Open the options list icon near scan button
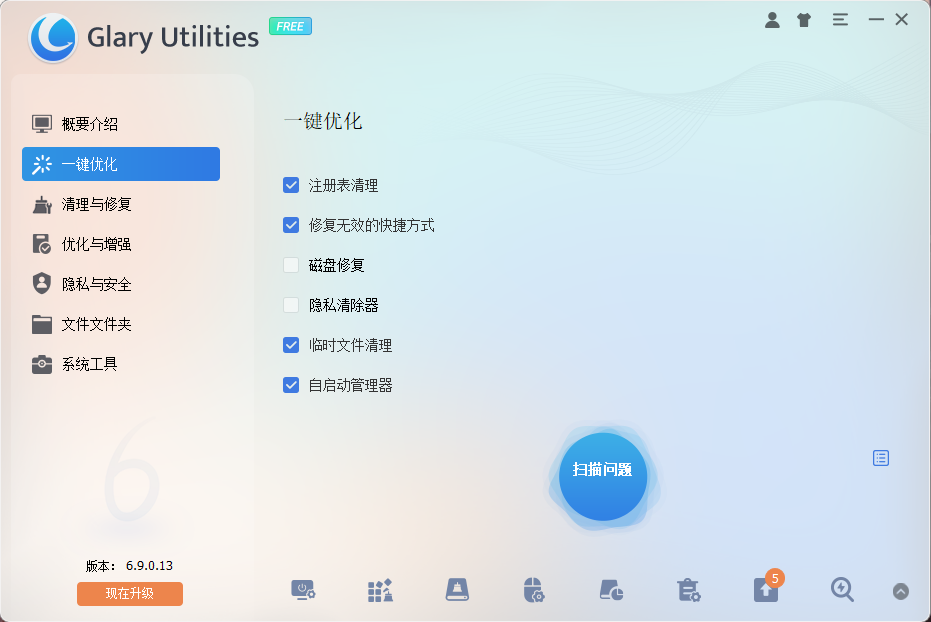The width and height of the screenshot is (931, 622). [881, 458]
